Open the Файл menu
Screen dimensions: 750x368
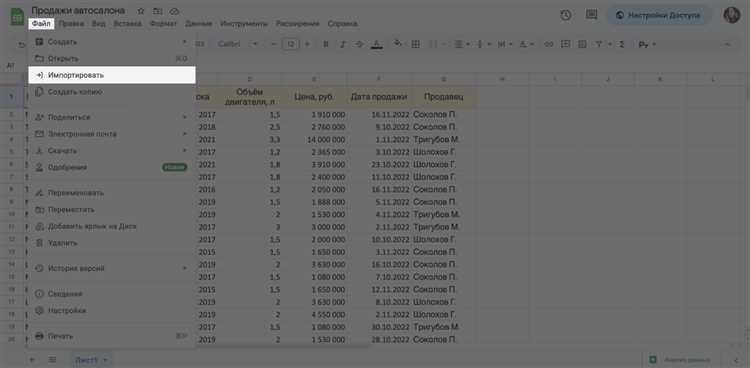pyautogui.click(x=41, y=23)
